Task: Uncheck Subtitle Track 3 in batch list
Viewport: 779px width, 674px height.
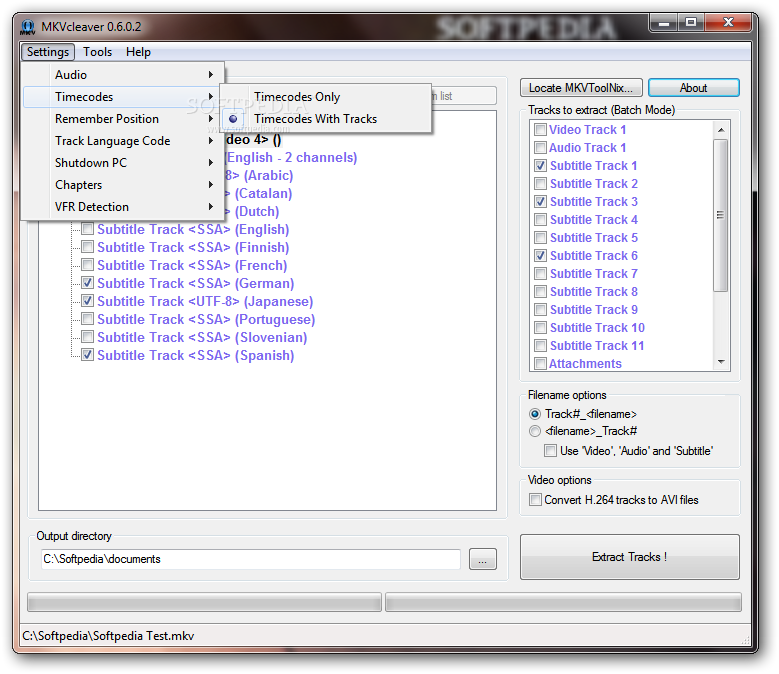Action: pyautogui.click(x=541, y=202)
